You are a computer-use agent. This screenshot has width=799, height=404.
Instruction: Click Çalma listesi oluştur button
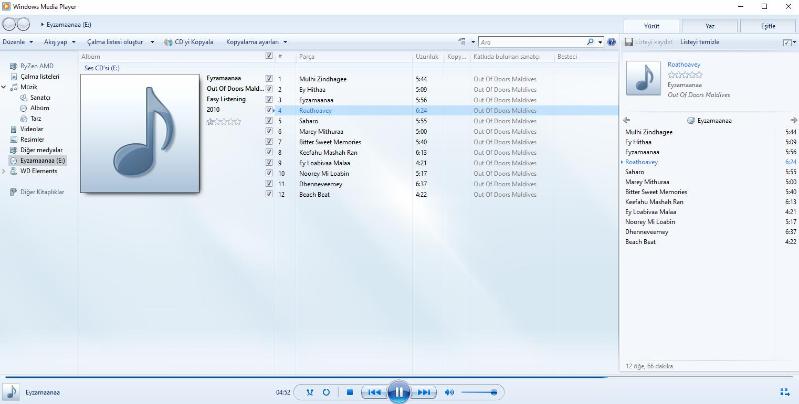coord(115,42)
